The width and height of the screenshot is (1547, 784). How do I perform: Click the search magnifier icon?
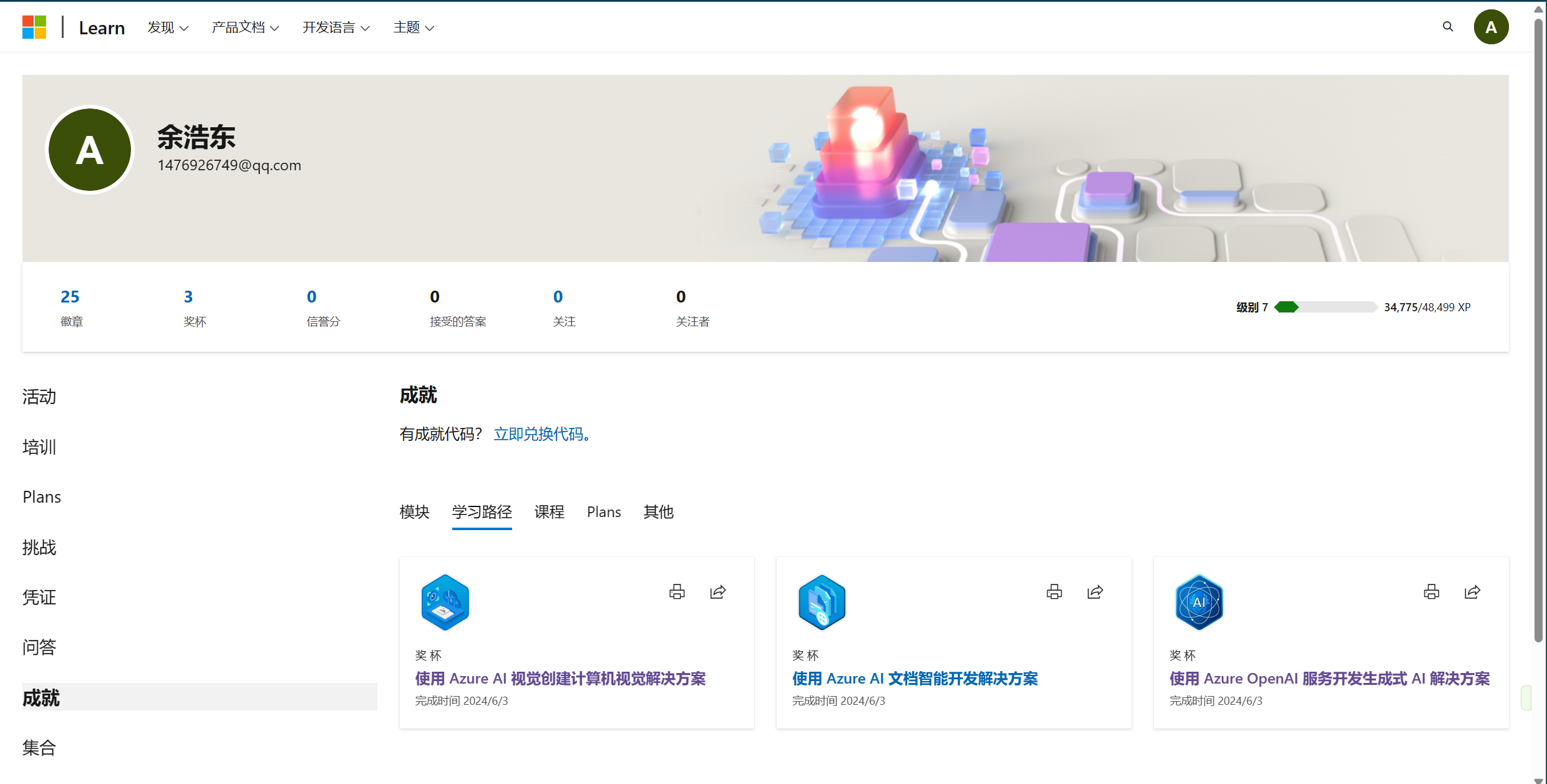coord(1448,27)
